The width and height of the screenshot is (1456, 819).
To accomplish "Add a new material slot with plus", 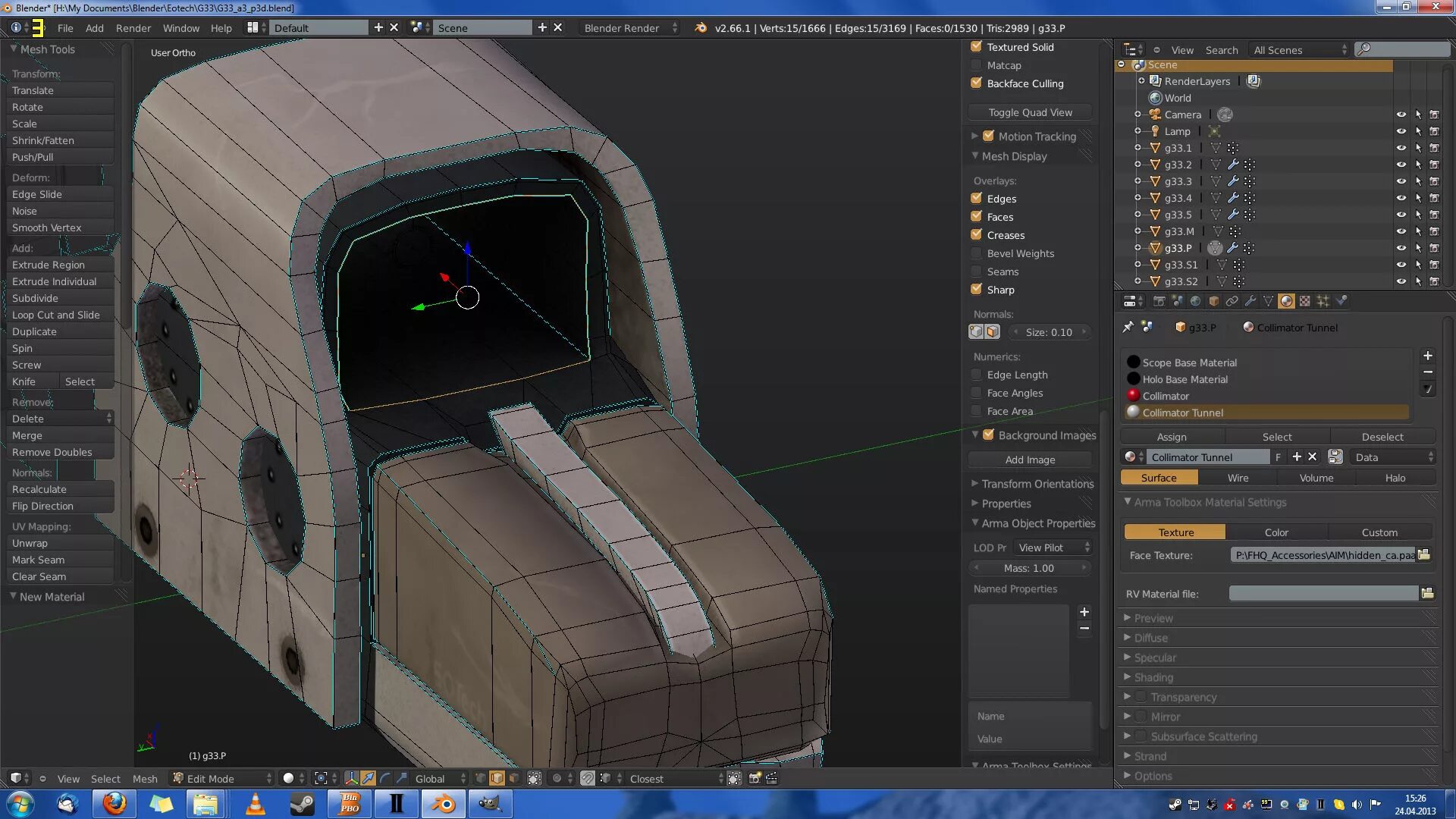I will pyautogui.click(x=1427, y=356).
